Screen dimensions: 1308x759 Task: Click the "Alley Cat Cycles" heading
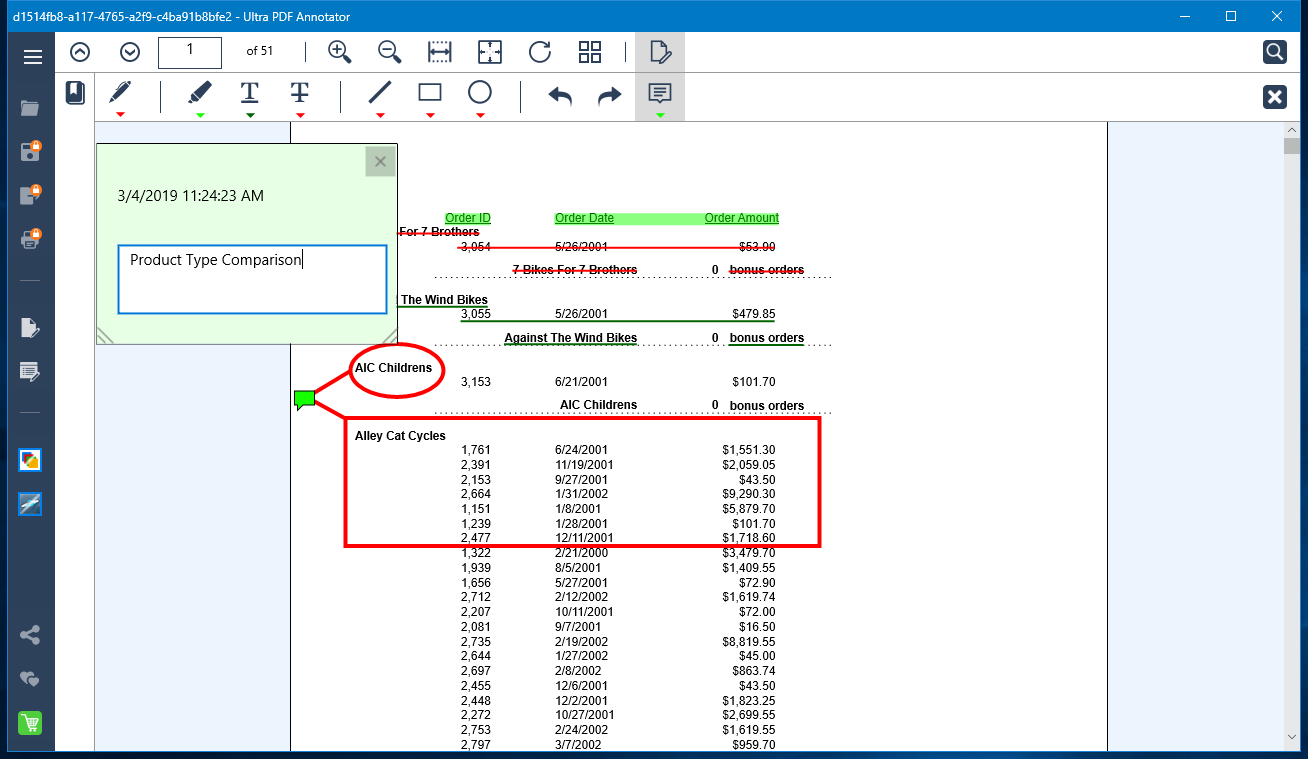coord(400,436)
